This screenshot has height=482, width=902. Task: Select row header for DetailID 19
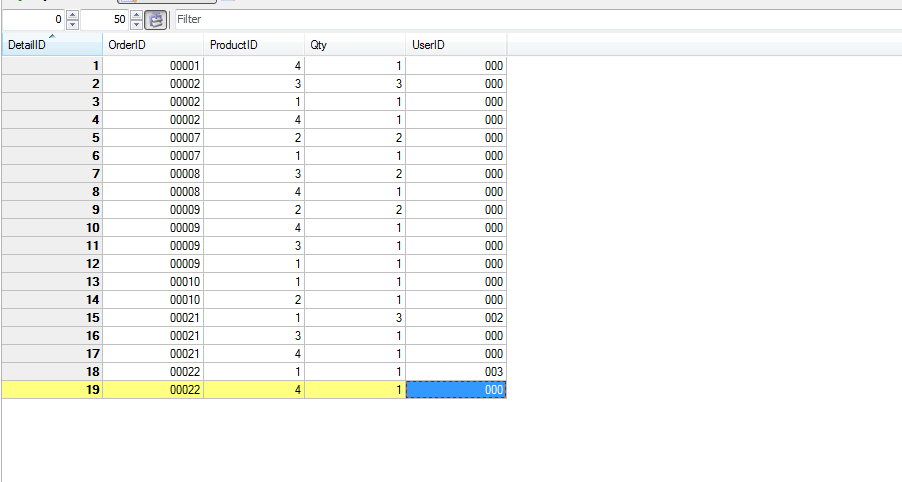[x=52, y=389]
